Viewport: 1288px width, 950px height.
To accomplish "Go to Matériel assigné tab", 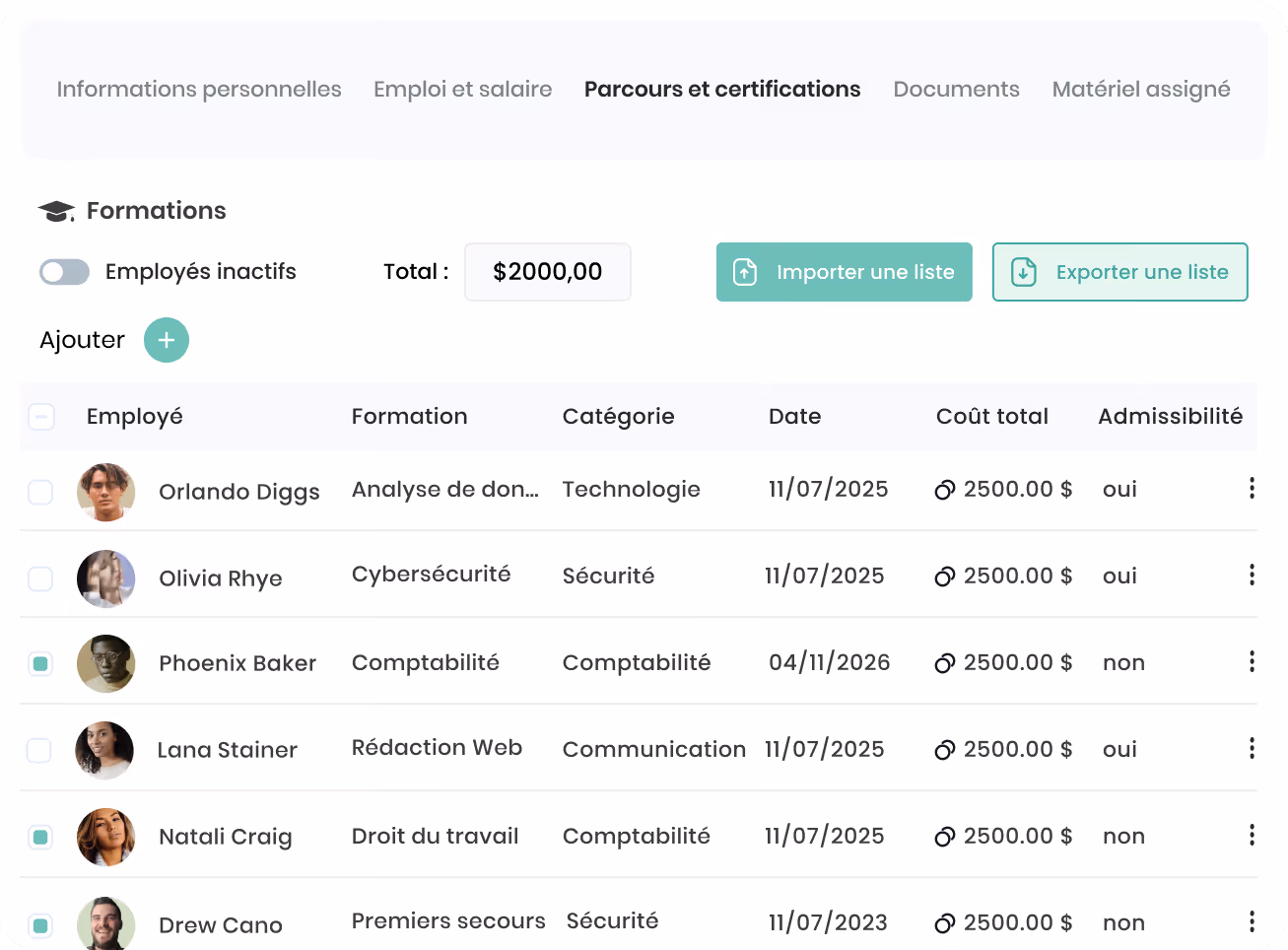I will tap(1141, 89).
